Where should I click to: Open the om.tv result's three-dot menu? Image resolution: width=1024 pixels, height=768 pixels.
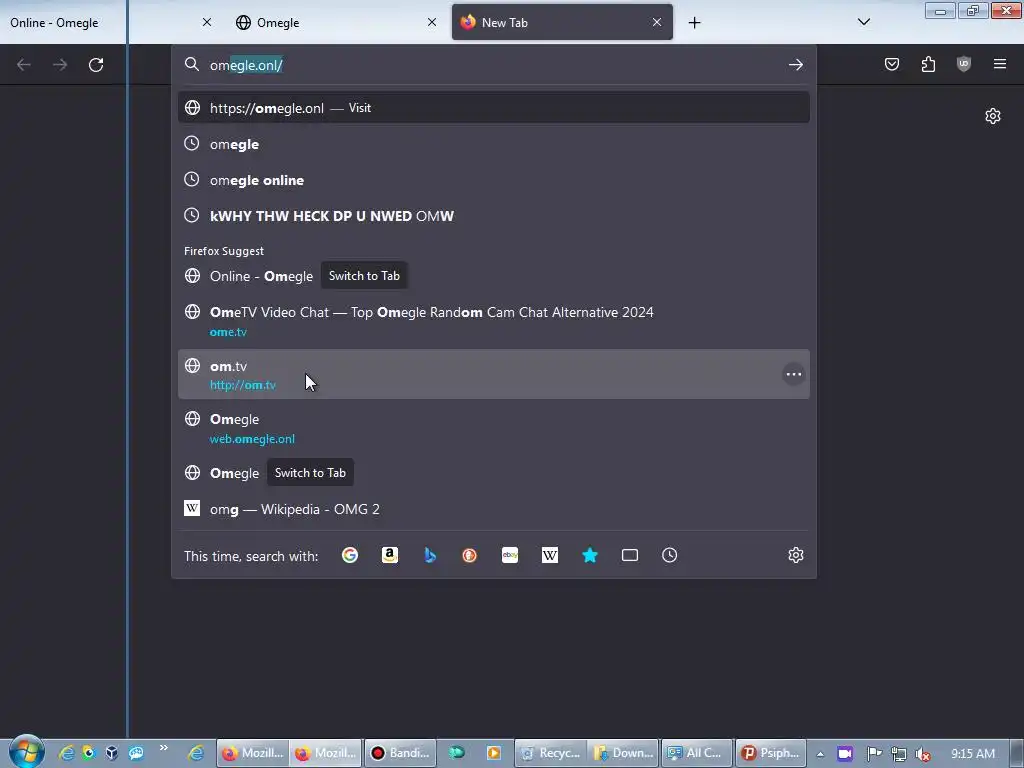pos(793,374)
